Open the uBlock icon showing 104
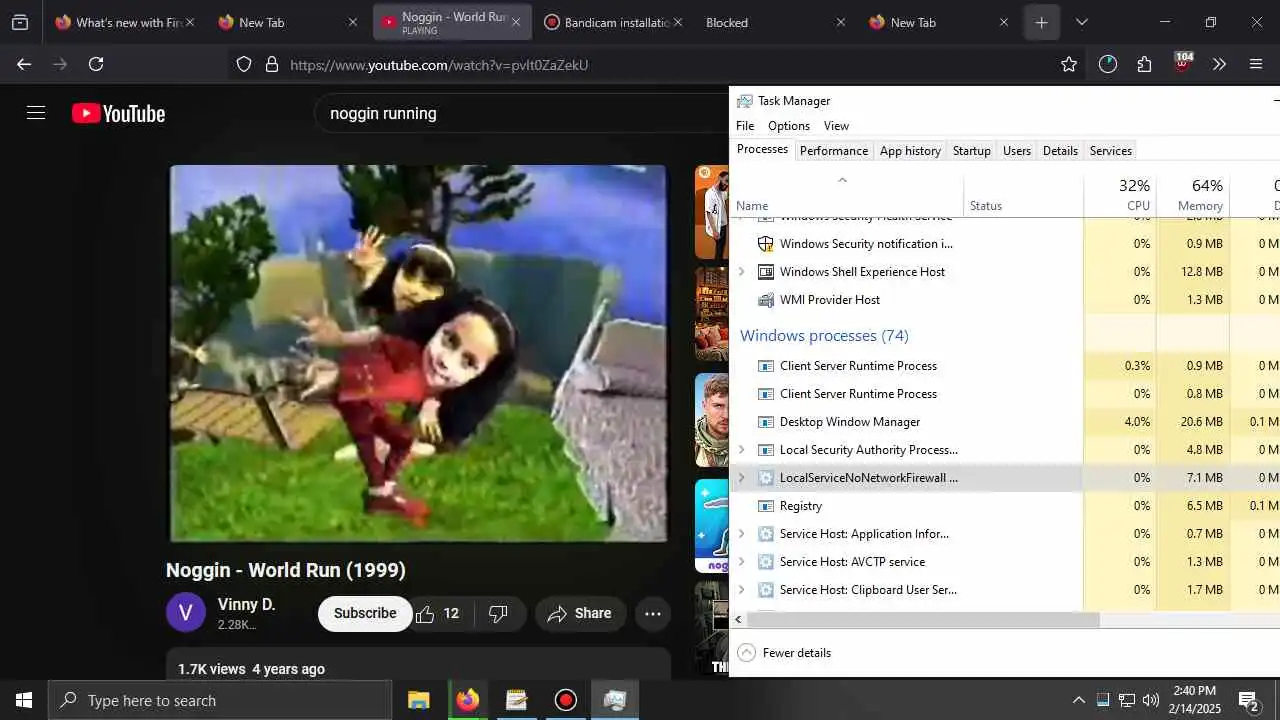1280x720 pixels. pyautogui.click(x=1183, y=63)
